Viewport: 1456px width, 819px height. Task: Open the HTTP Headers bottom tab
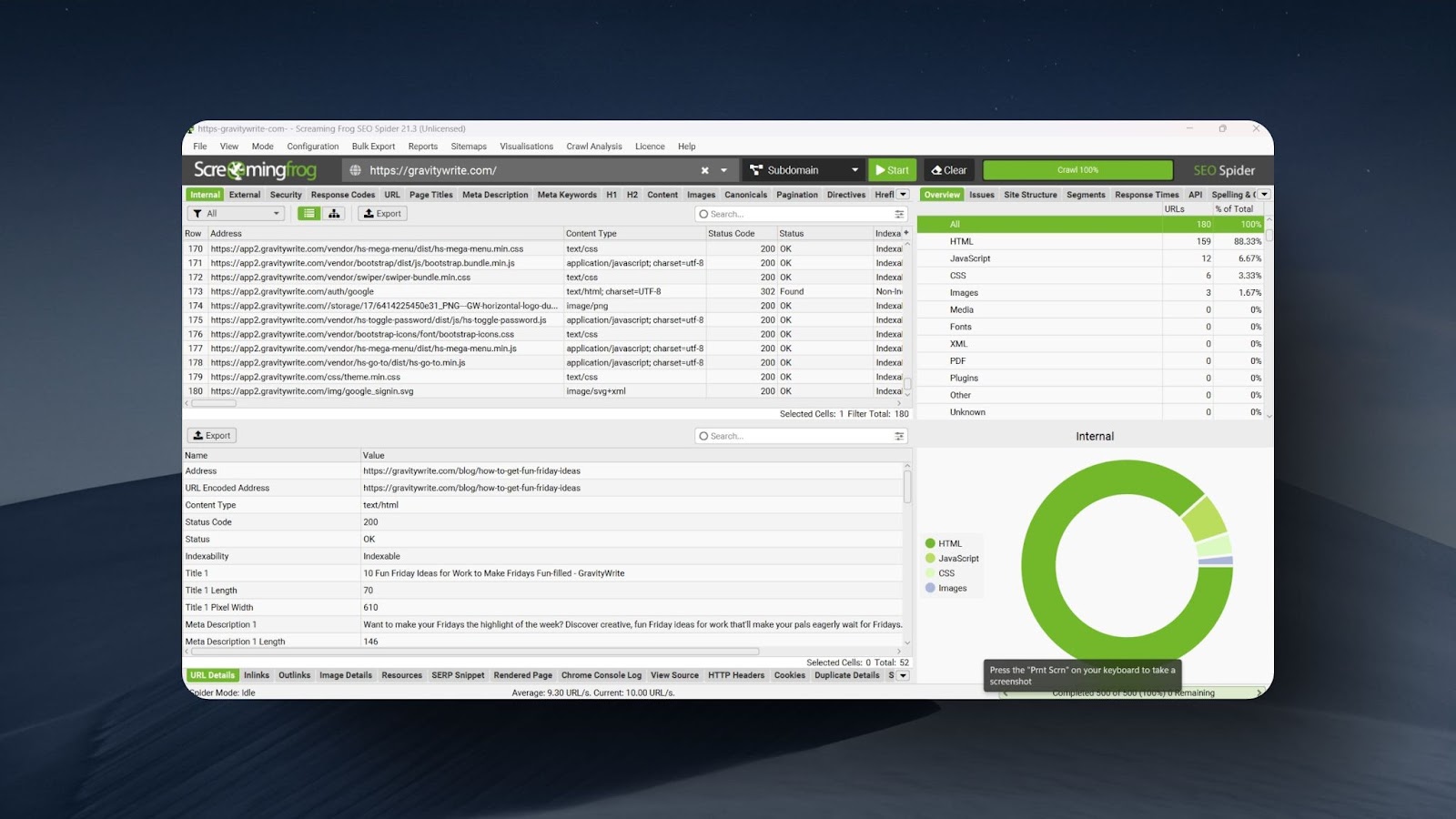click(736, 675)
